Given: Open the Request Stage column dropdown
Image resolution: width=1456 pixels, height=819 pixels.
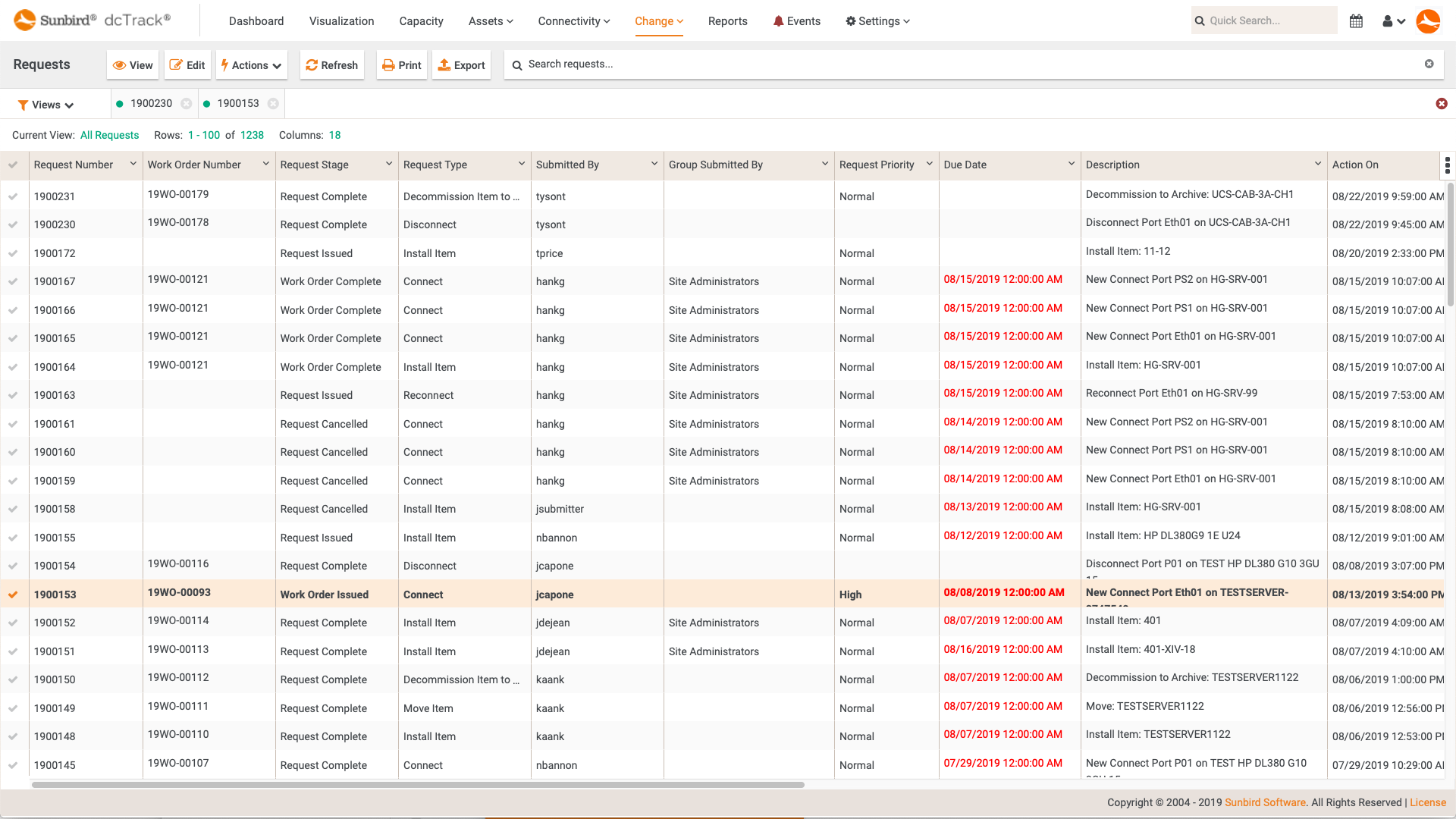Looking at the screenshot, I should 389,164.
